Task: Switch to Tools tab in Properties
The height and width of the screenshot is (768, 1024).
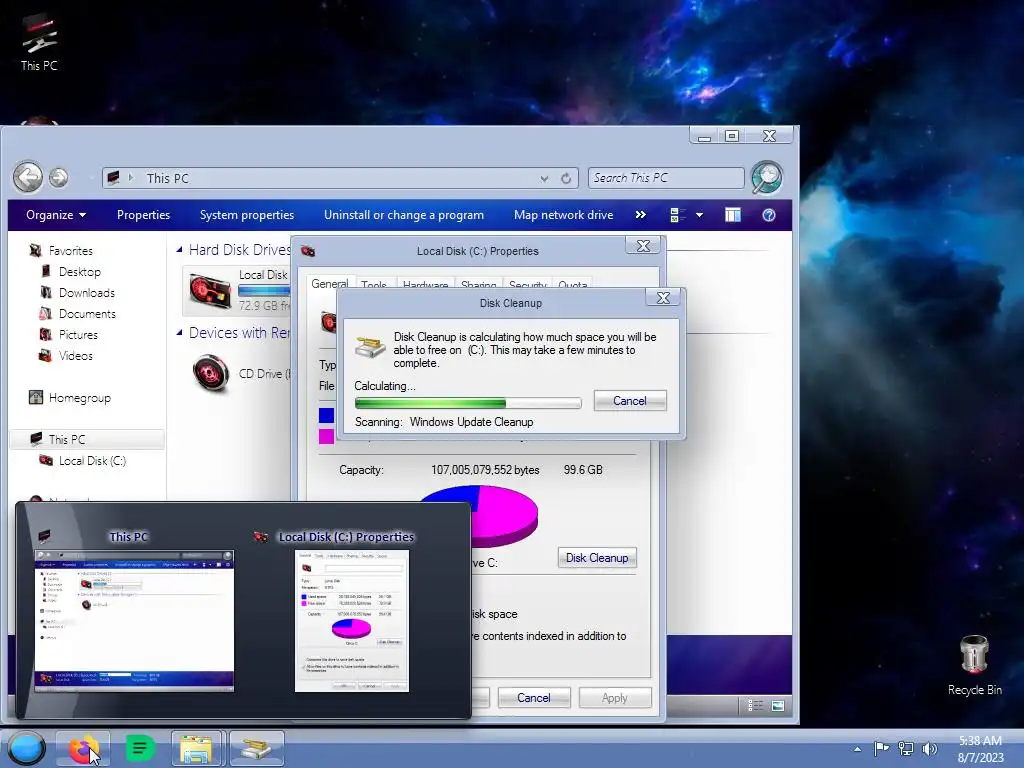Action: click(x=374, y=285)
